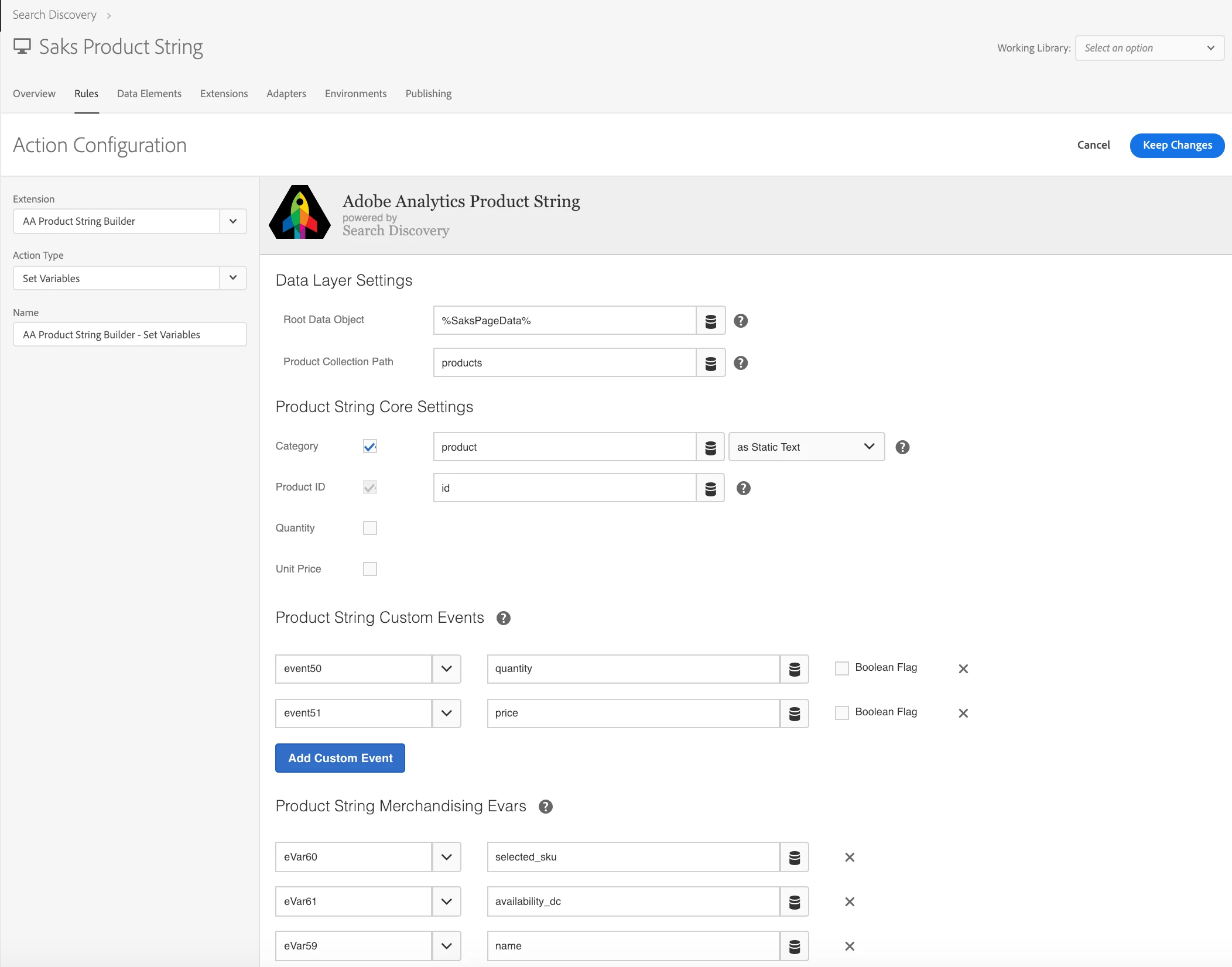
Task: Open the event50 event selector dropdown
Action: tap(446, 668)
